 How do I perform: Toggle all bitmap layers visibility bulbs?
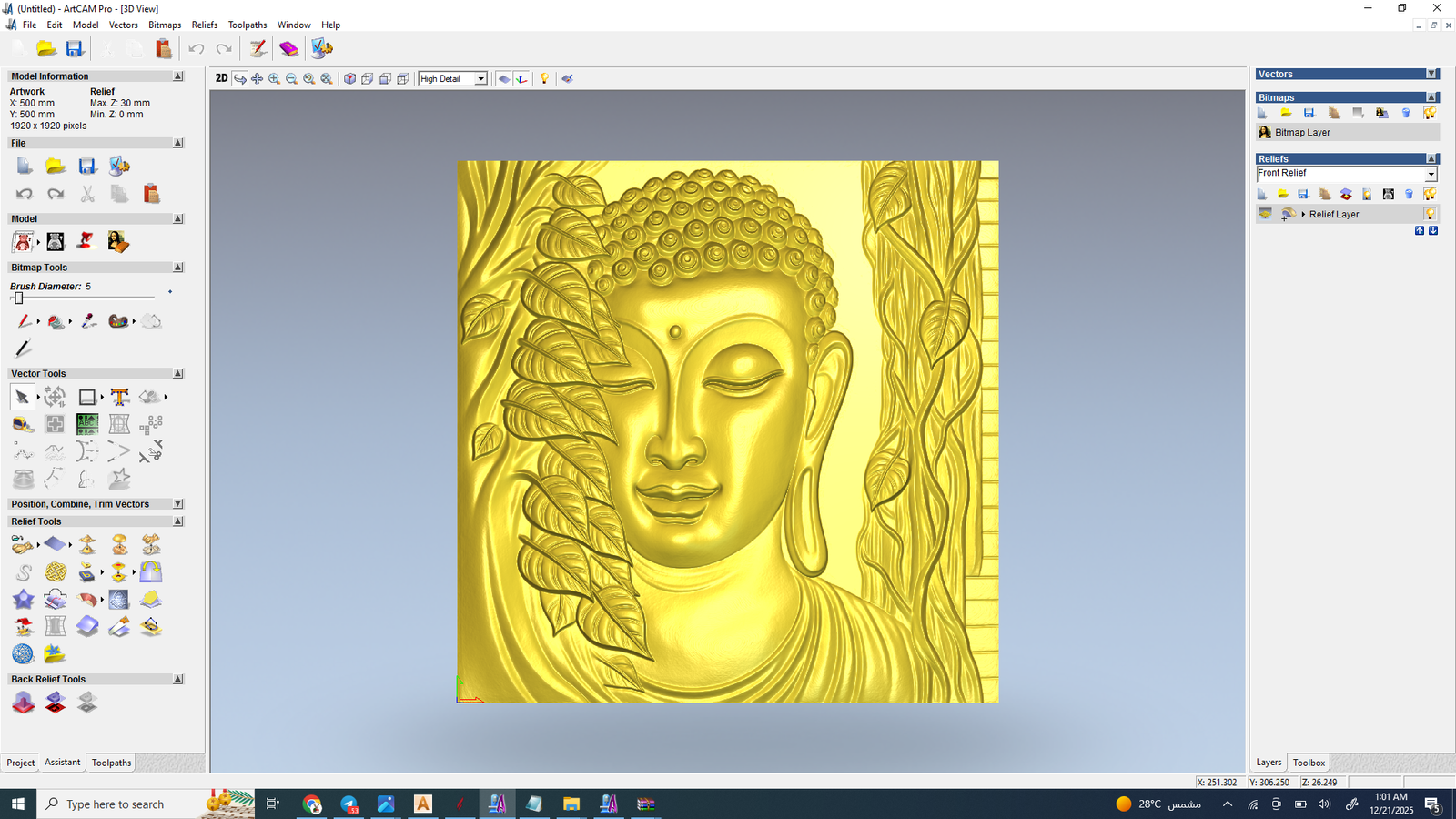[x=1430, y=113]
